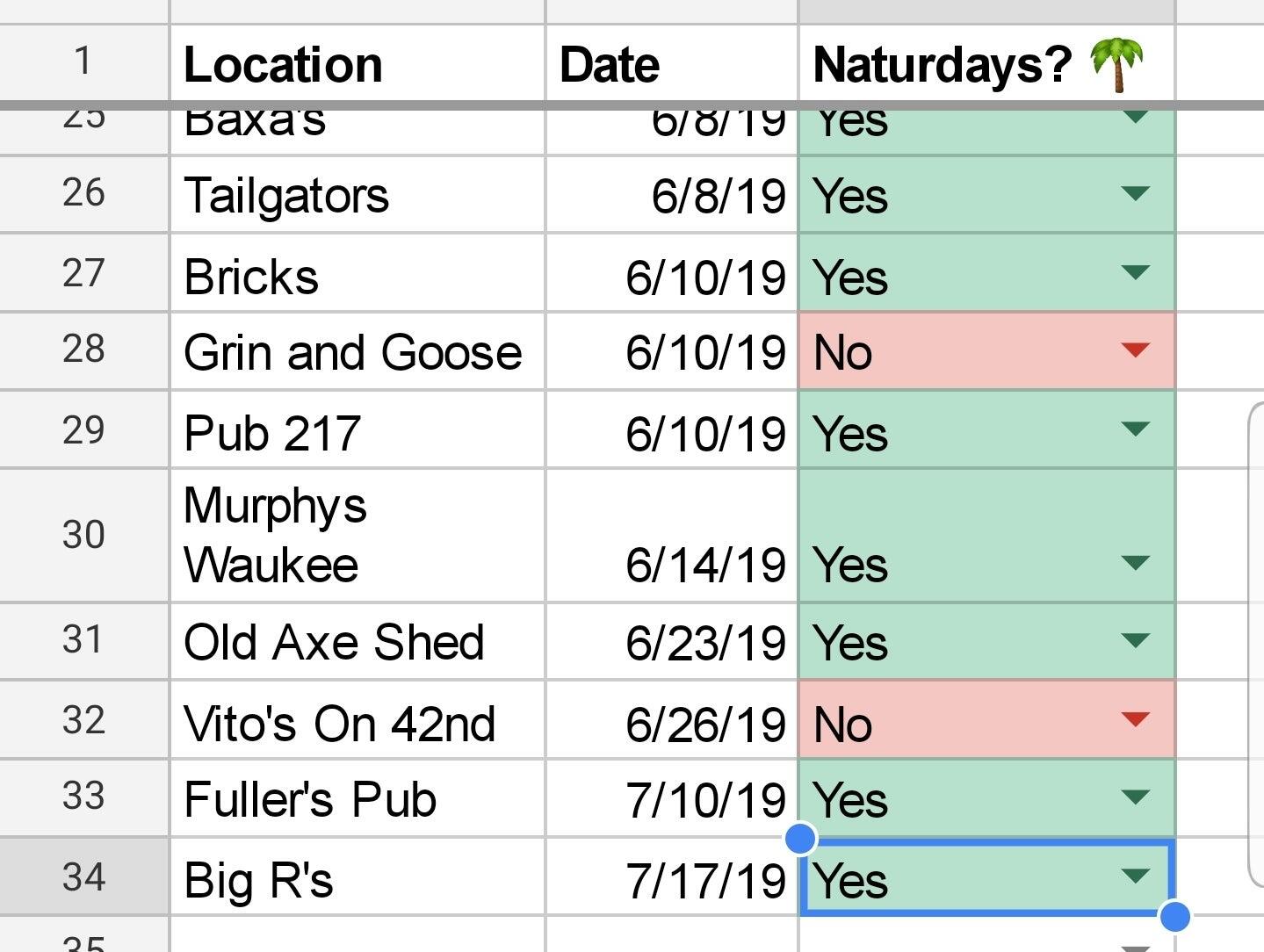The image size is (1264, 952).
Task: Select row number 1 header
Action: click(84, 62)
